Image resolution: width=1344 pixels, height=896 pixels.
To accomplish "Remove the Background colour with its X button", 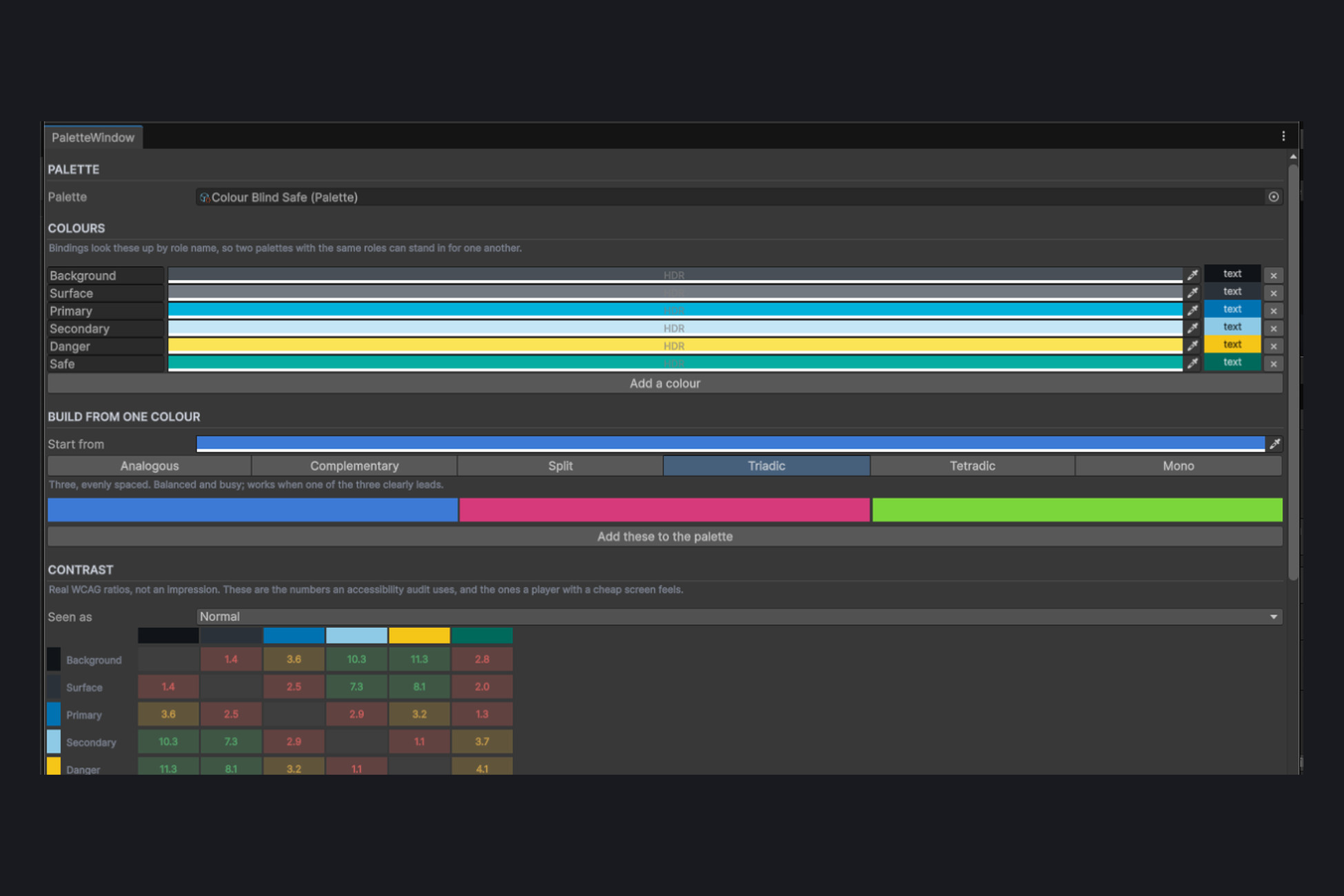I will 1274,275.
